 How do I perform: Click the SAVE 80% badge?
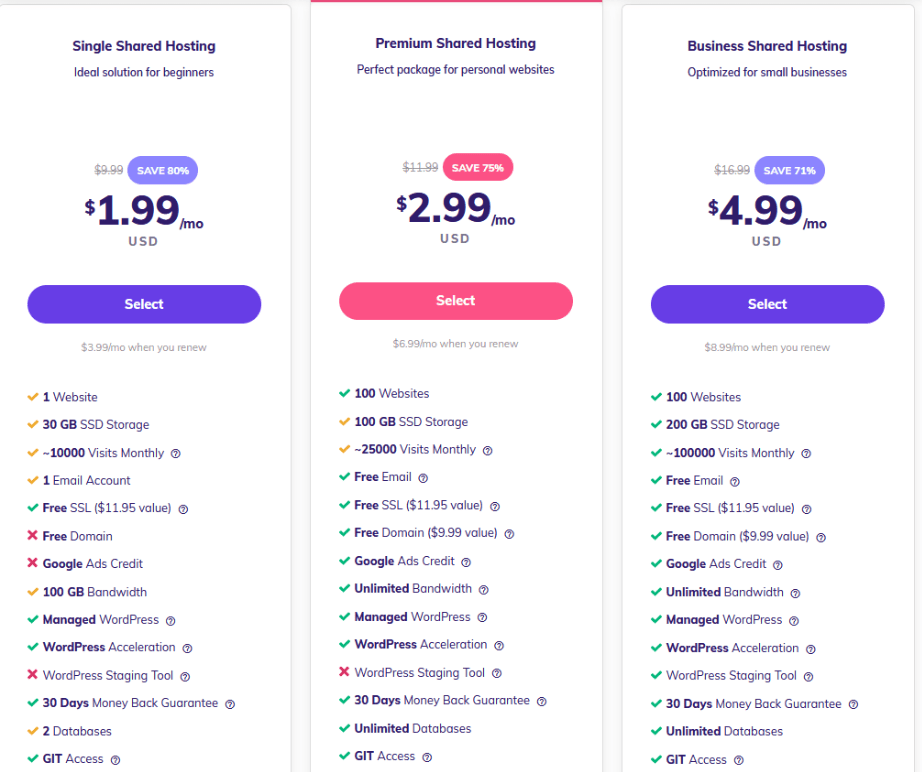tap(163, 171)
